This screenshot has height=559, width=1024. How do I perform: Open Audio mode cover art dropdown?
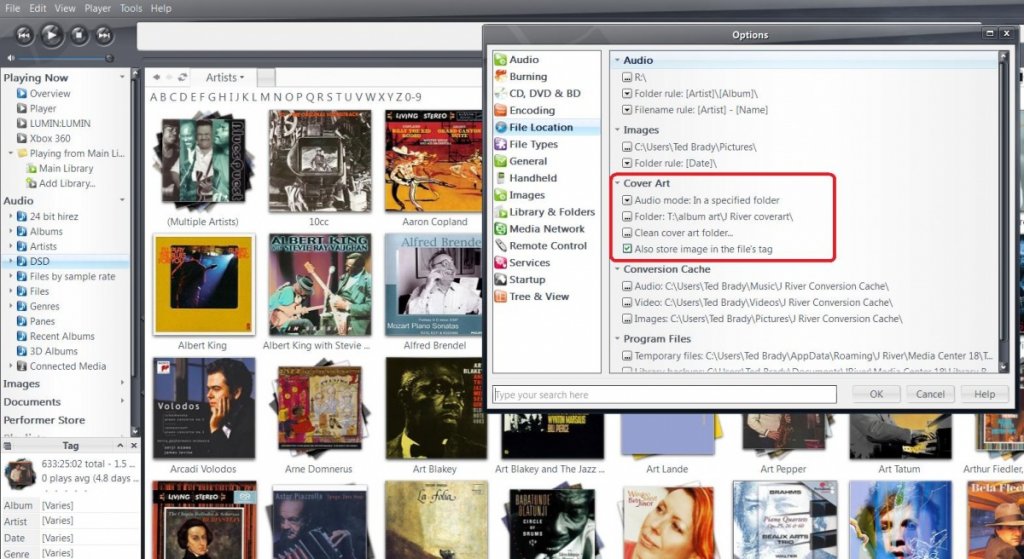pyautogui.click(x=628, y=200)
